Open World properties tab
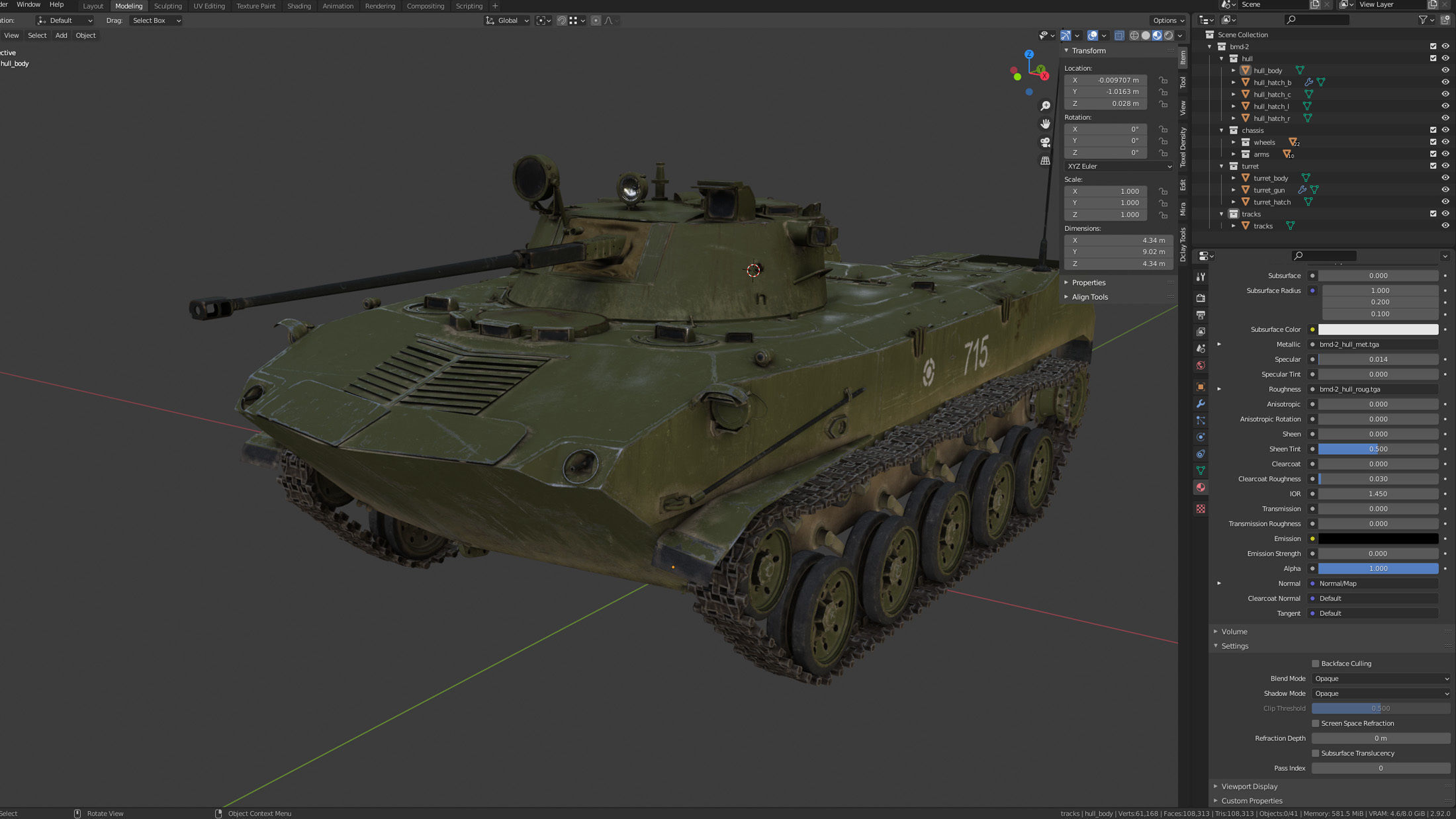The height and width of the screenshot is (819, 1456). tap(1201, 365)
